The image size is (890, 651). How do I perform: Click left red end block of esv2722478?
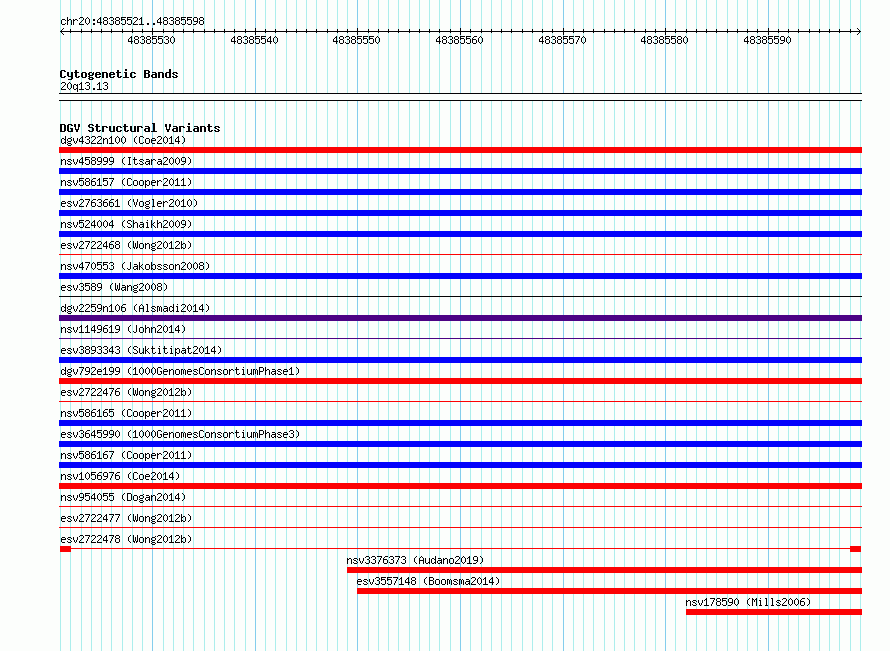(65, 549)
